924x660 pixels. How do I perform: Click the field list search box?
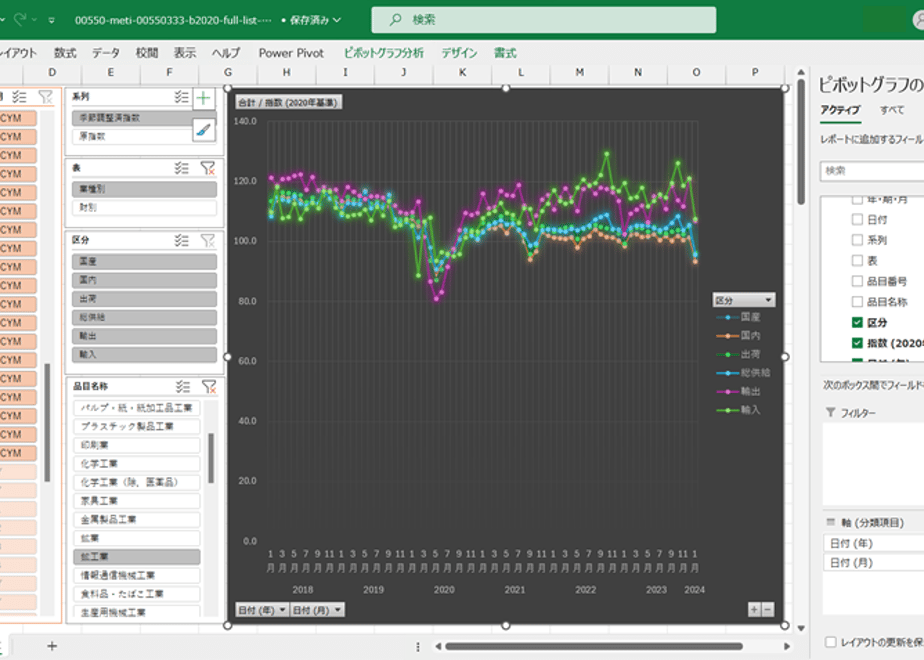pos(872,171)
